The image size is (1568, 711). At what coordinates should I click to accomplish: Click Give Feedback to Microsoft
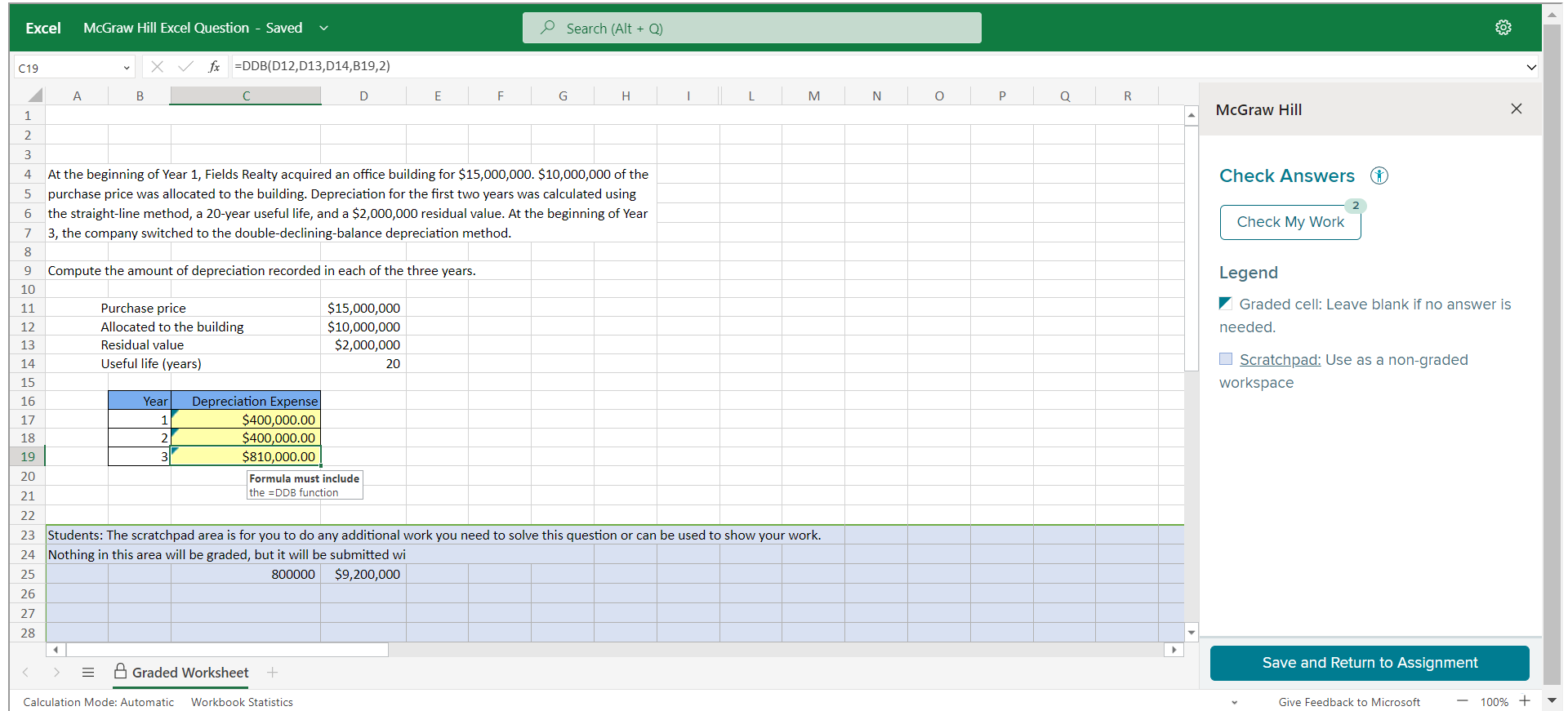click(x=1349, y=702)
